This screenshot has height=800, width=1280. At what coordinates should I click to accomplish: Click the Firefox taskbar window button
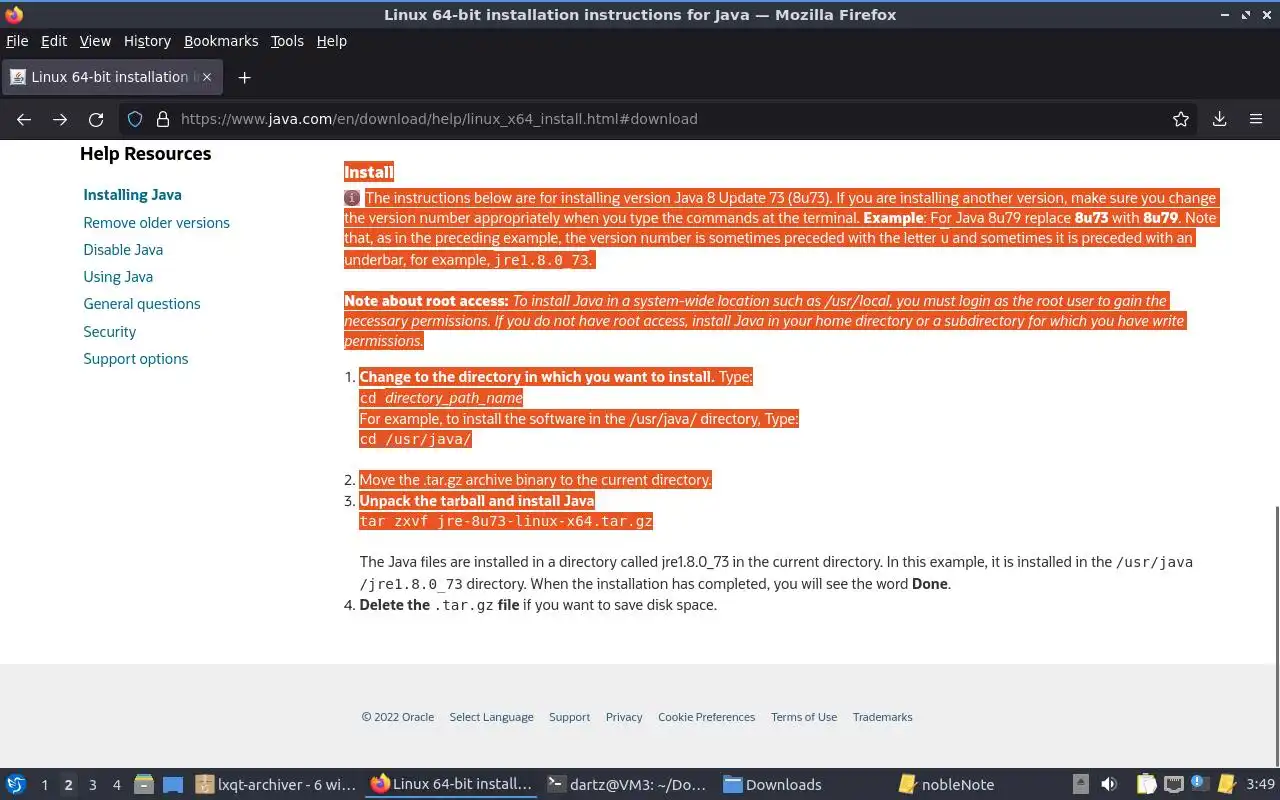coord(451,785)
